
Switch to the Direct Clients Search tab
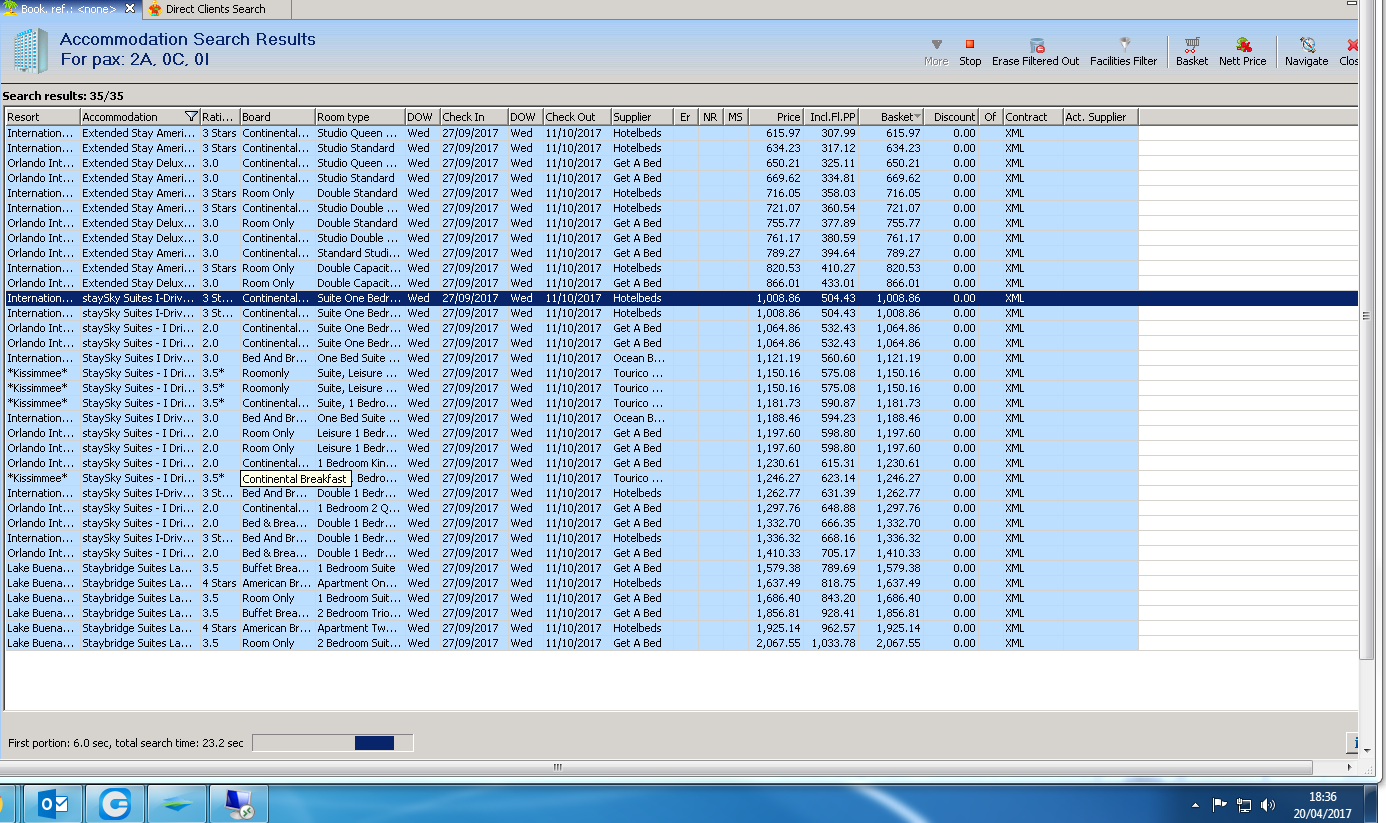tap(215, 9)
